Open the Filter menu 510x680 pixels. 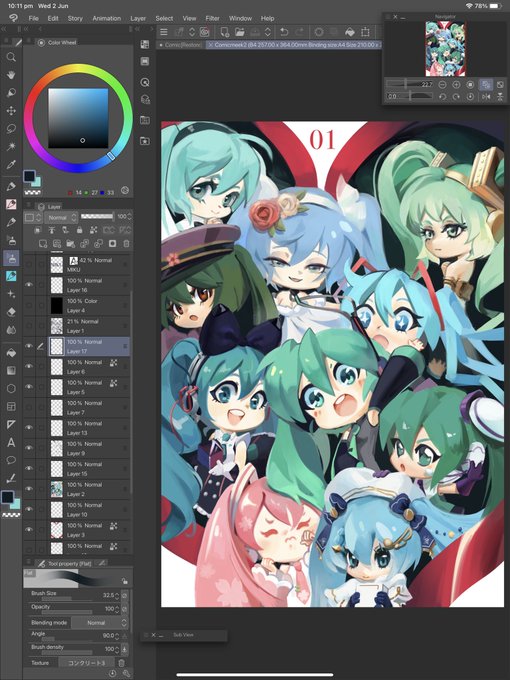coord(212,18)
